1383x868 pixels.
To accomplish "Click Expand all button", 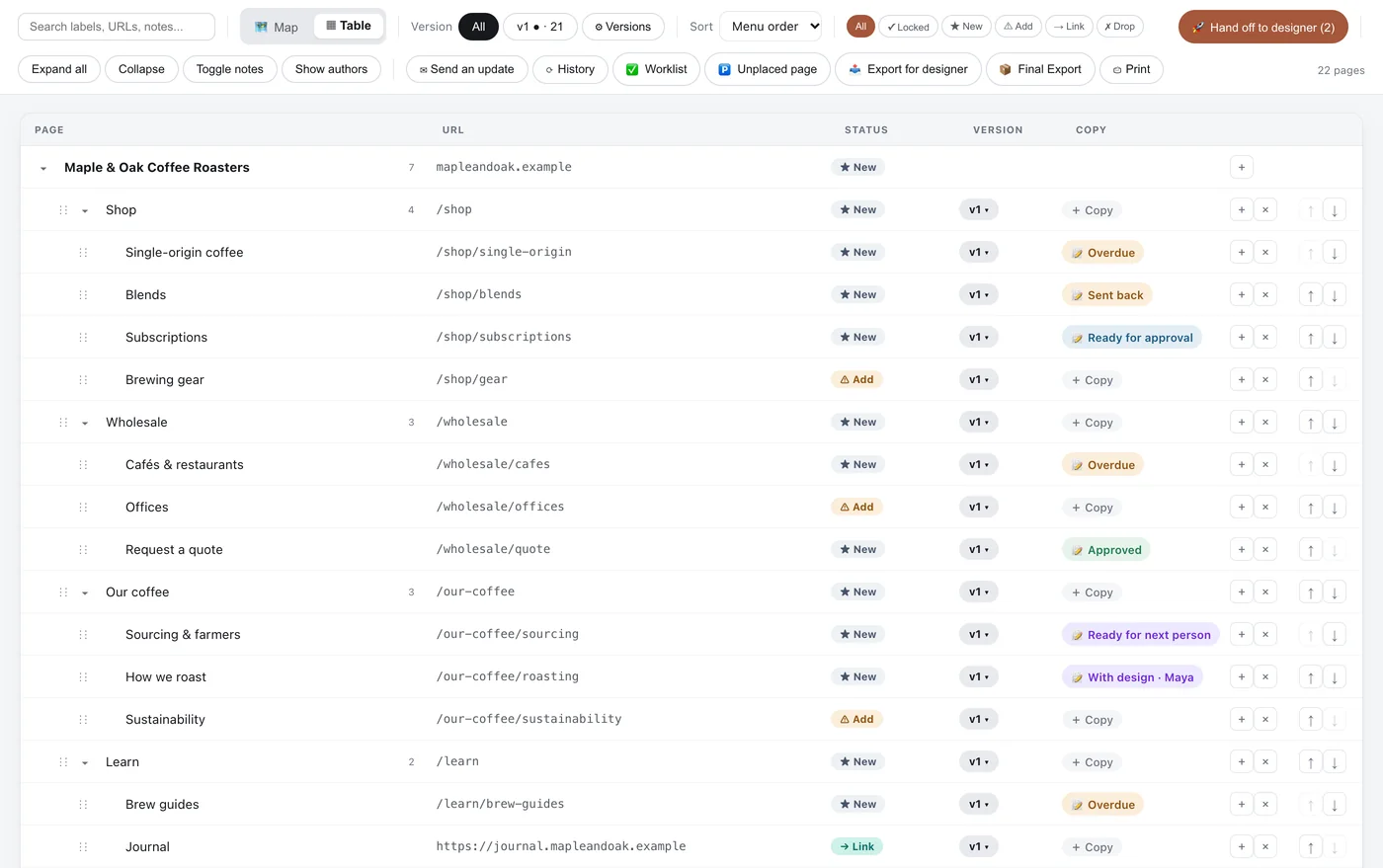I will tap(59, 69).
